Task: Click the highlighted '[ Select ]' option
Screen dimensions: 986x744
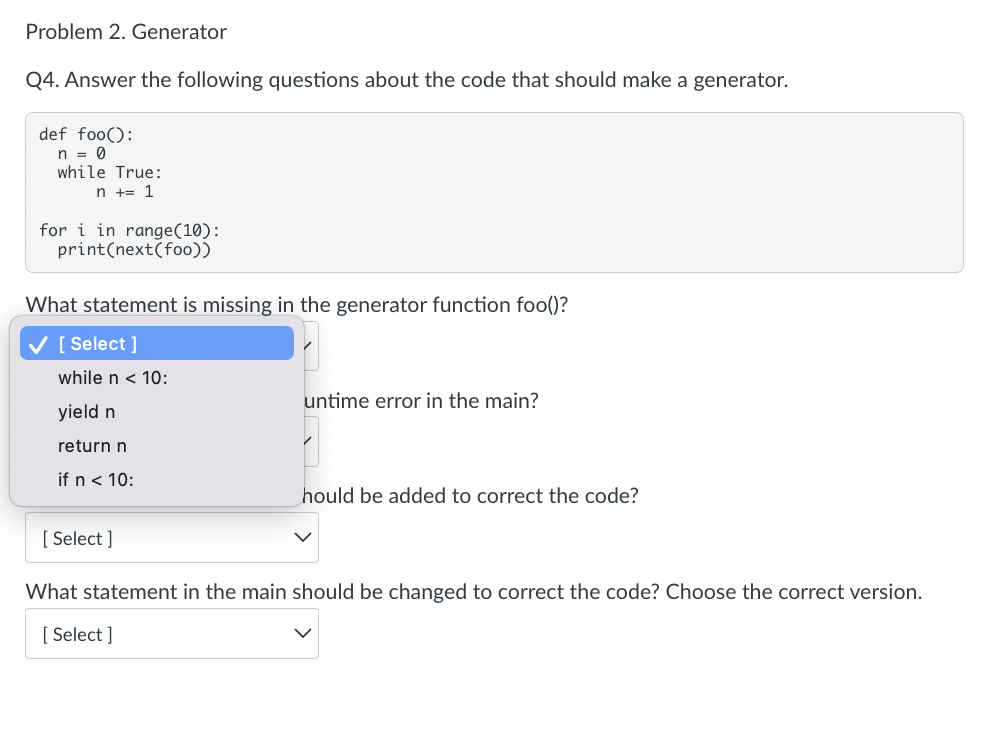Action: (157, 343)
